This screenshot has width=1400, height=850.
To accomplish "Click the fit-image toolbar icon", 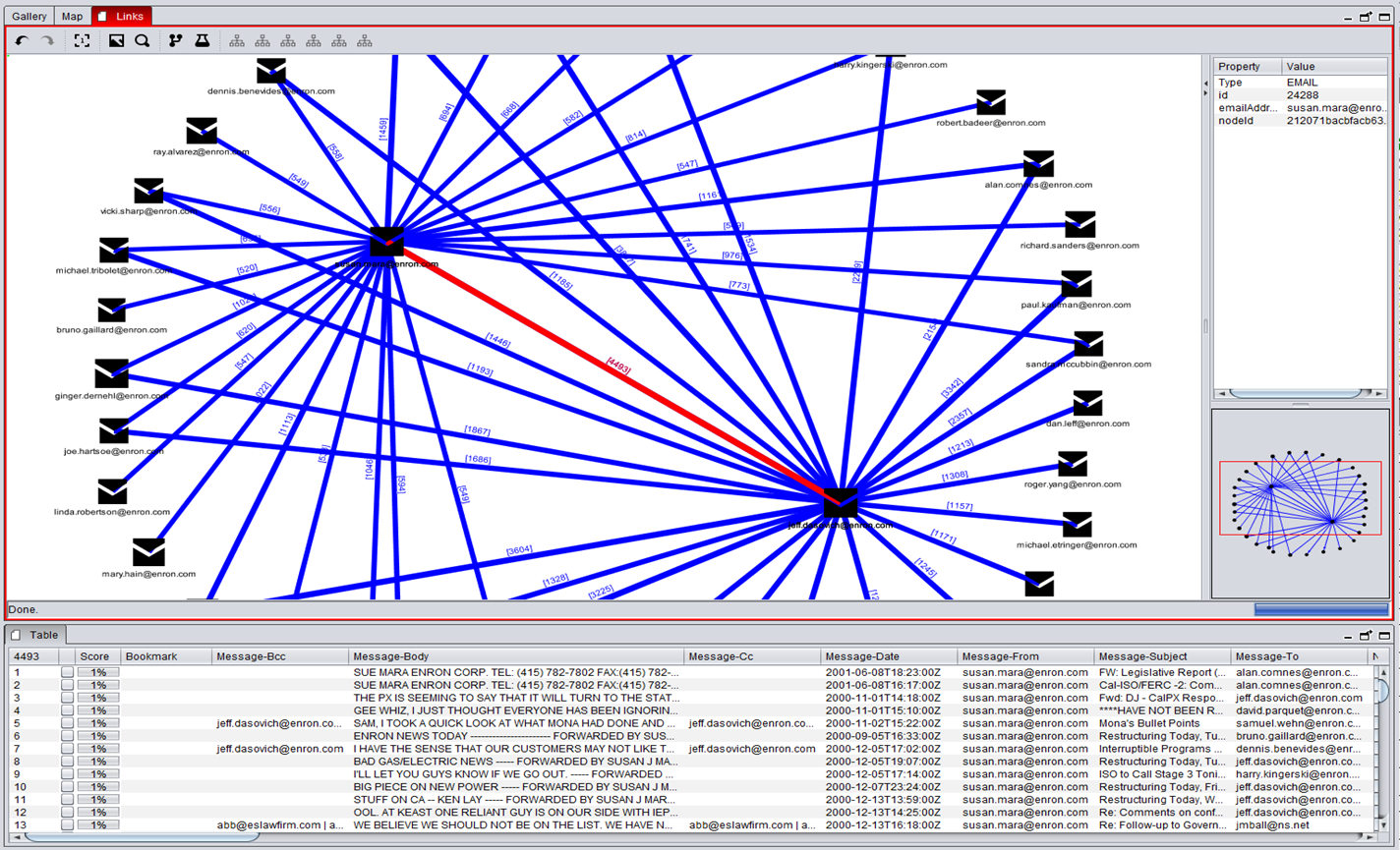I will [x=117, y=40].
